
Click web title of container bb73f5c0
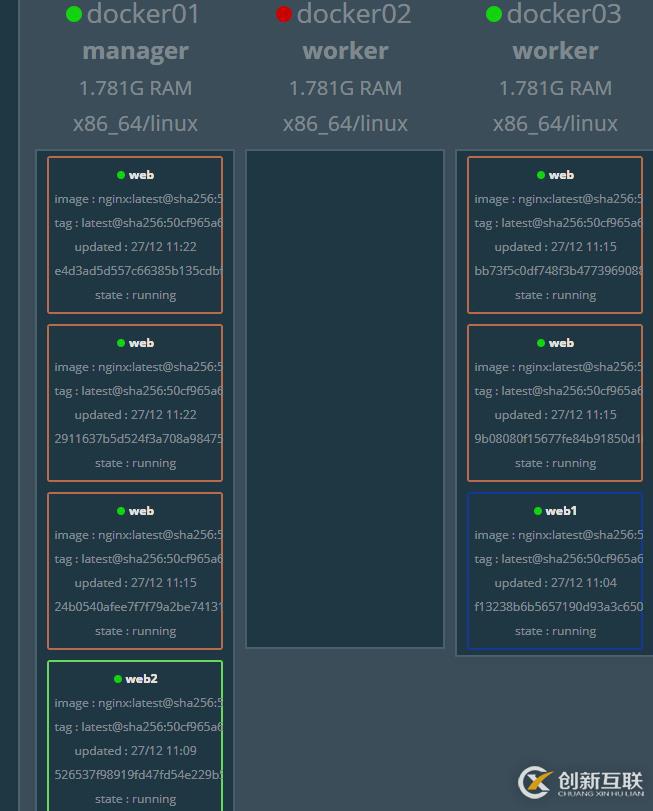coord(561,175)
